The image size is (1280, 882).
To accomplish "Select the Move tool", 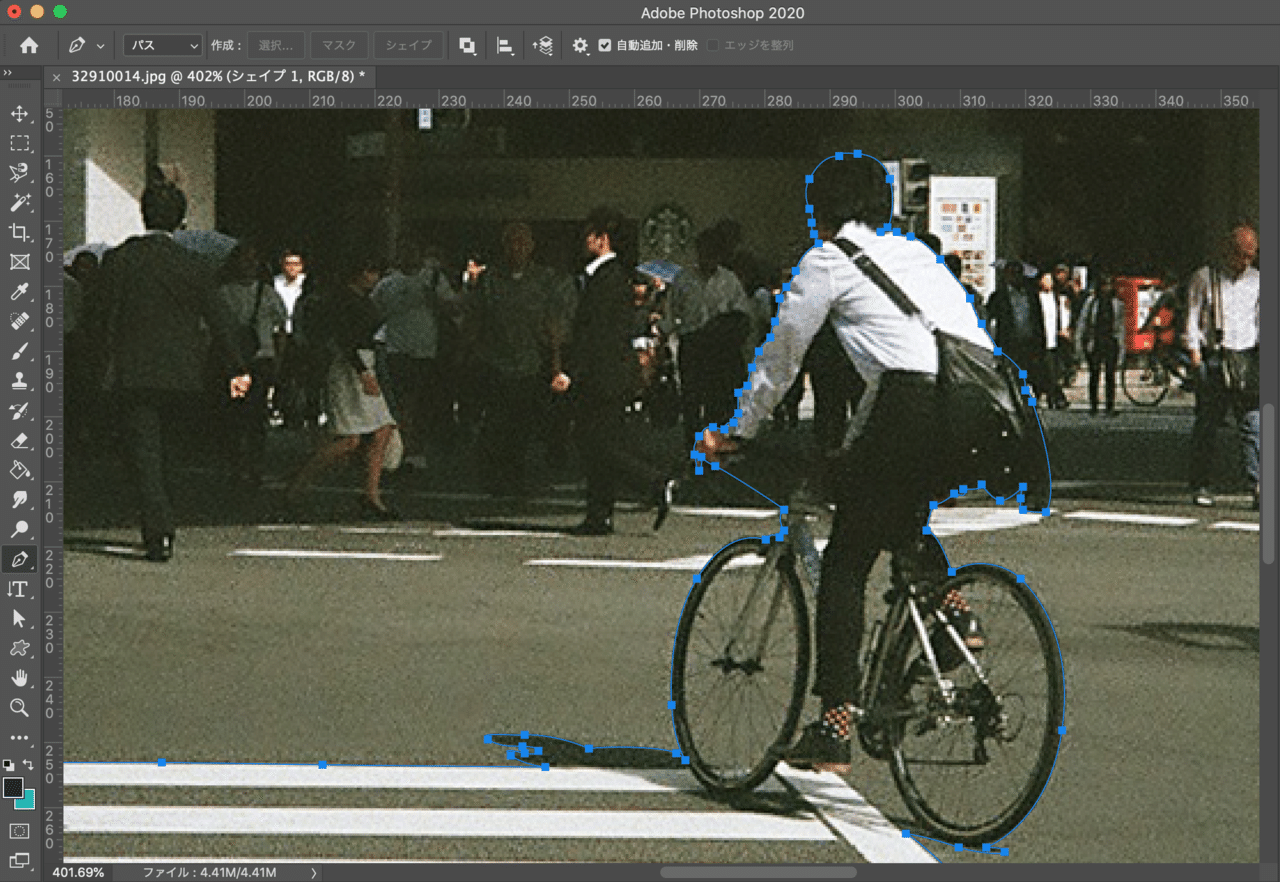I will point(19,114).
